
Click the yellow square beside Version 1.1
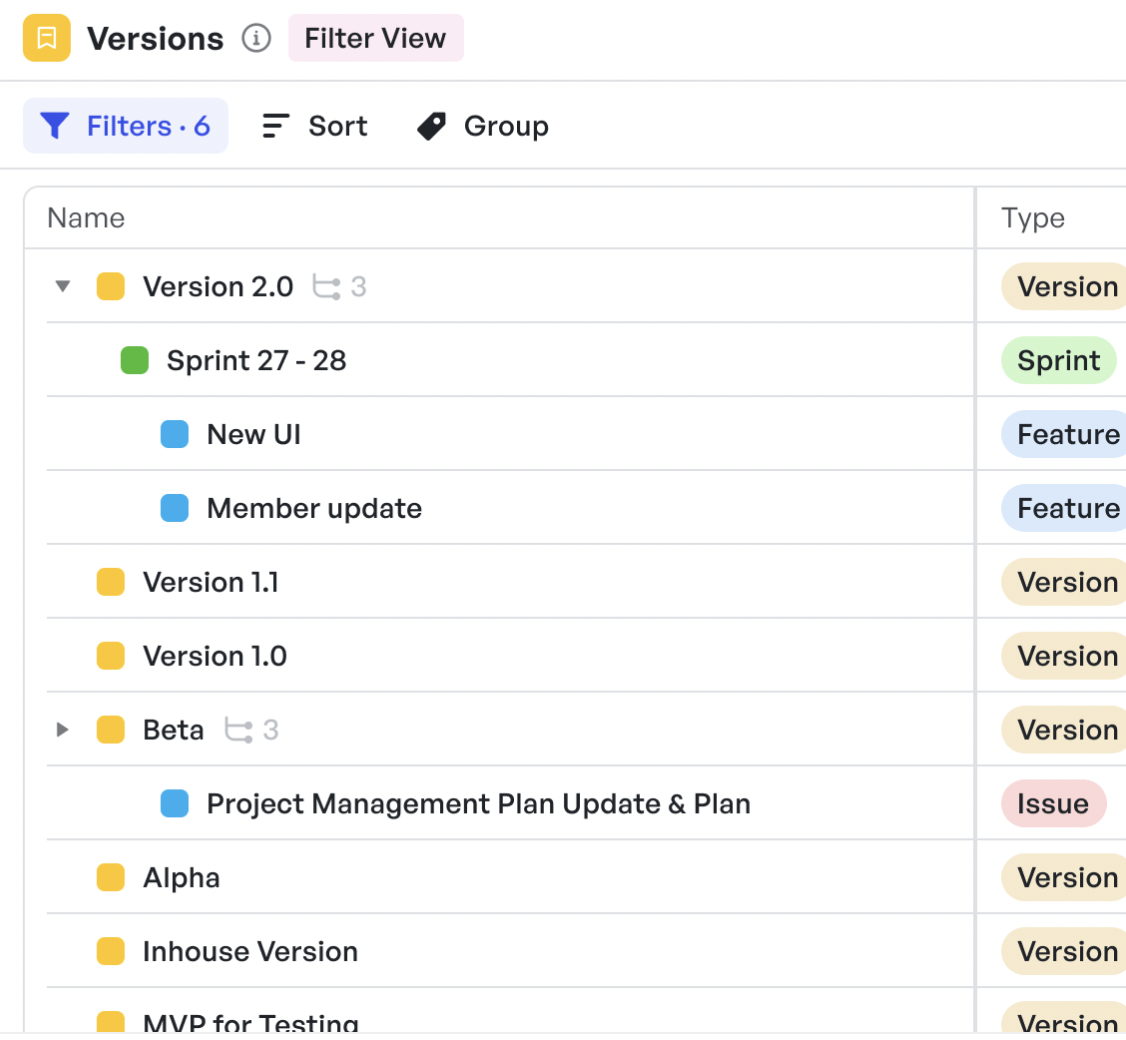[x=111, y=582]
